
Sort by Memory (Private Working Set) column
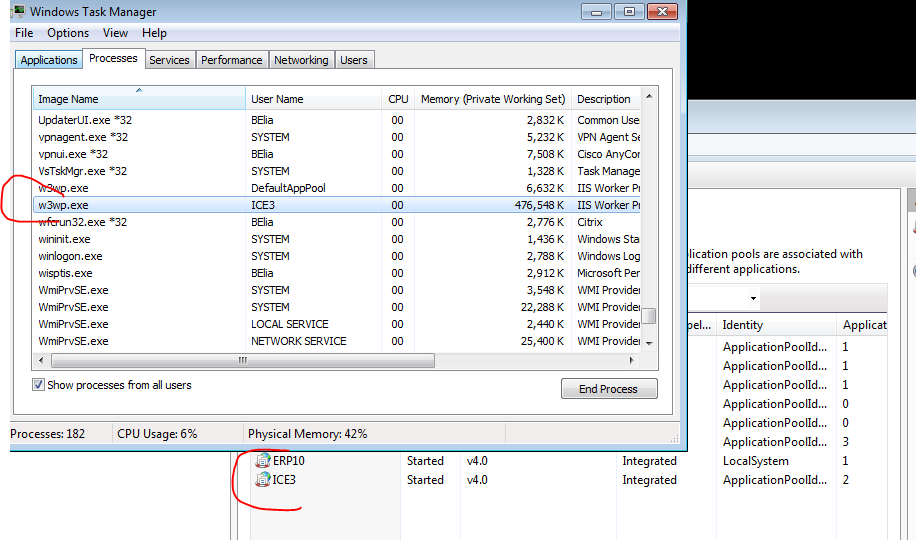(x=493, y=99)
